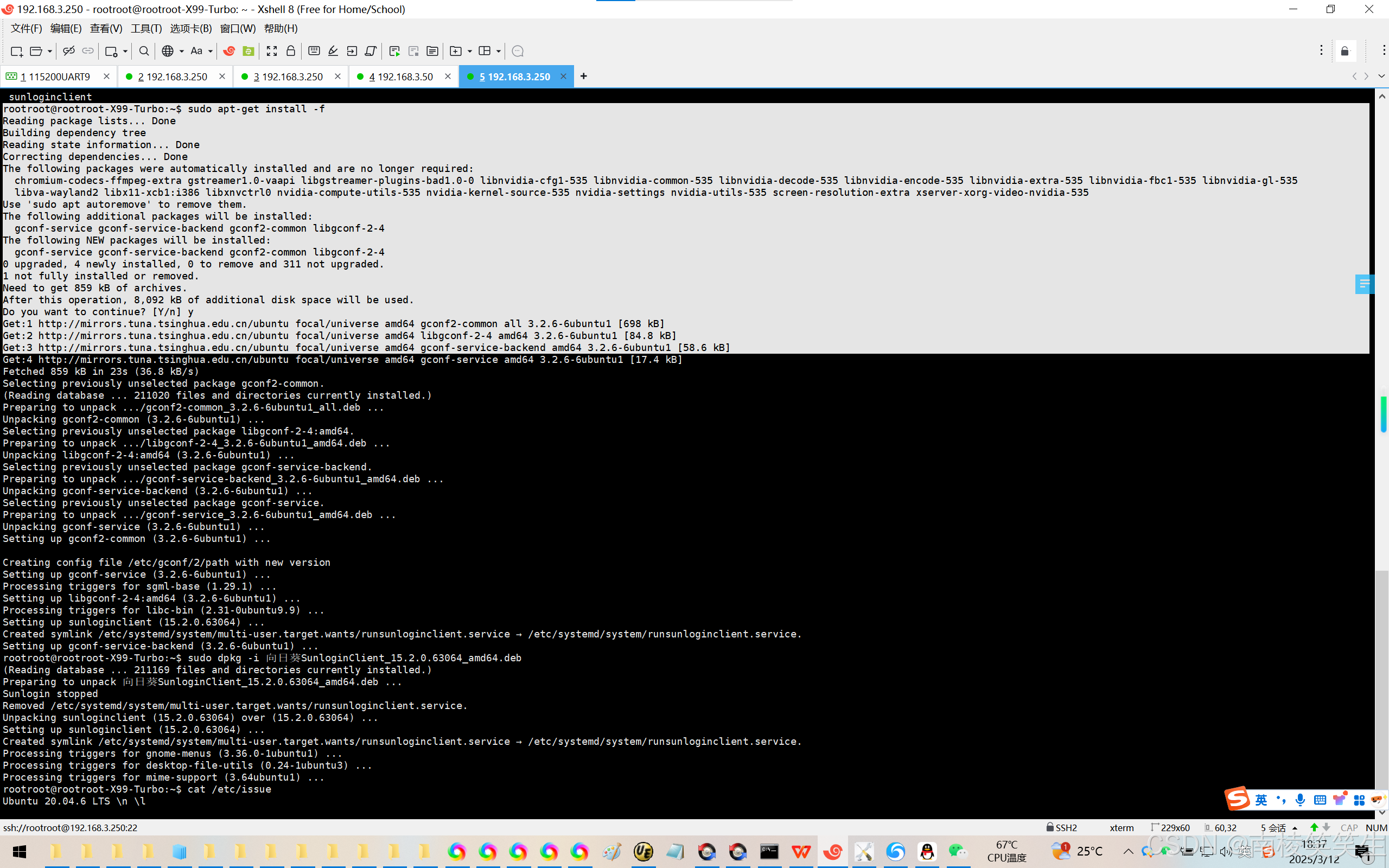Viewport: 1389px width, 868px height.
Task: Launch Xftp via green folder icon
Action: pos(248,51)
